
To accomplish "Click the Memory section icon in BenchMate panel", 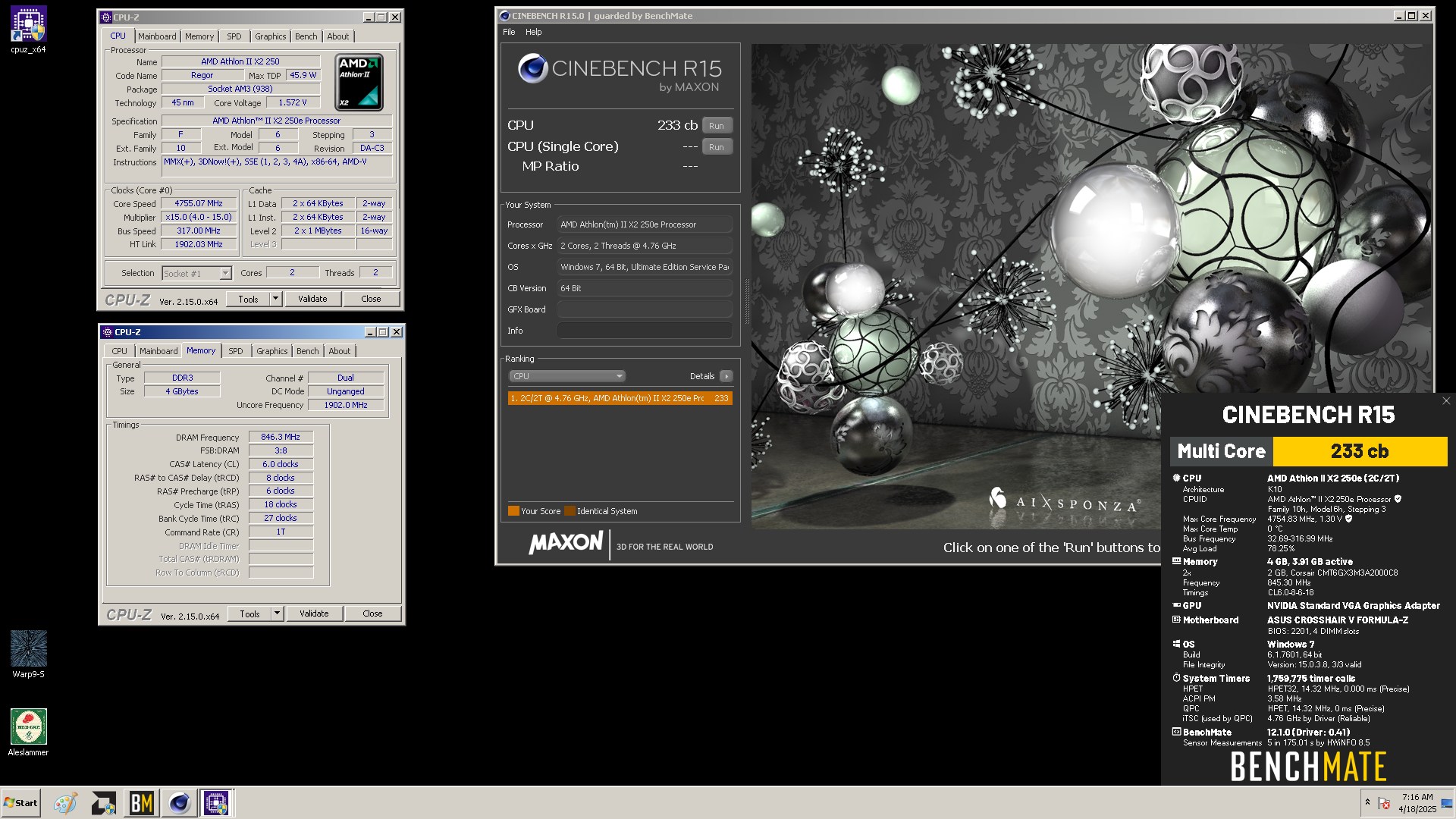I will (x=1176, y=561).
